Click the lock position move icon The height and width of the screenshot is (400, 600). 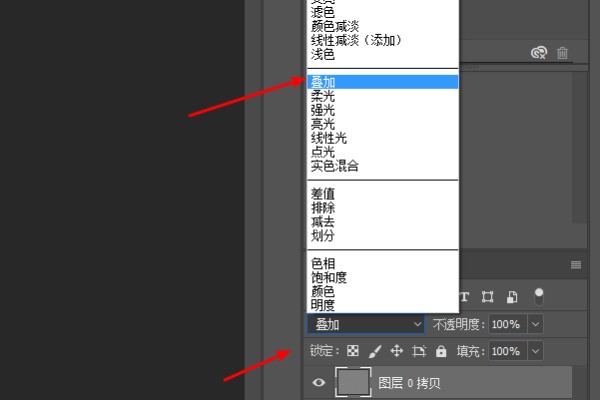[x=396, y=352]
